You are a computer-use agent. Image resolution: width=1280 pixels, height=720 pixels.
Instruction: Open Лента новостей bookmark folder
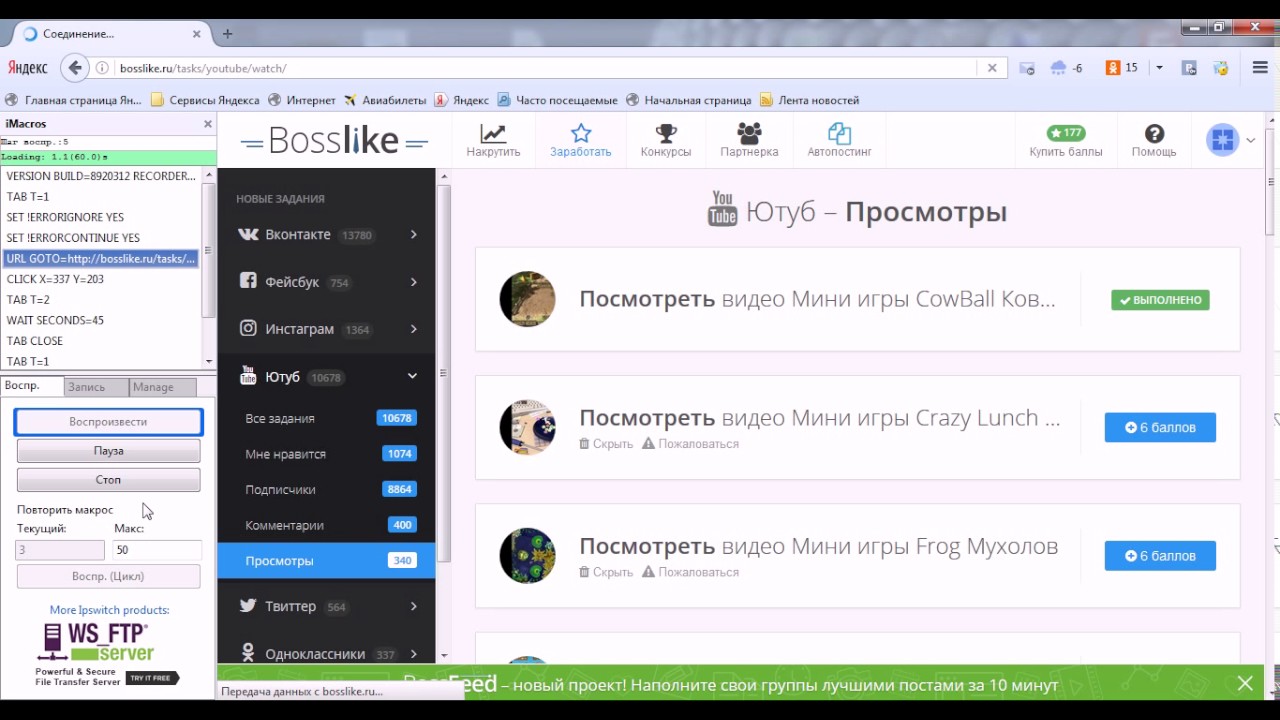coord(809,100)
